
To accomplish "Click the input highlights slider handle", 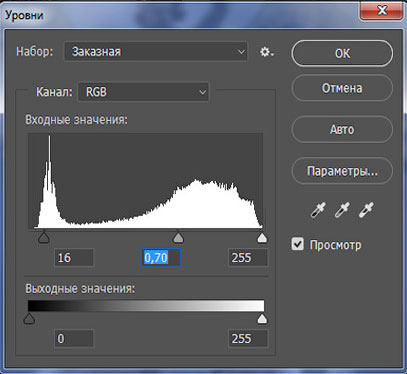I will (x=262, y=238).
